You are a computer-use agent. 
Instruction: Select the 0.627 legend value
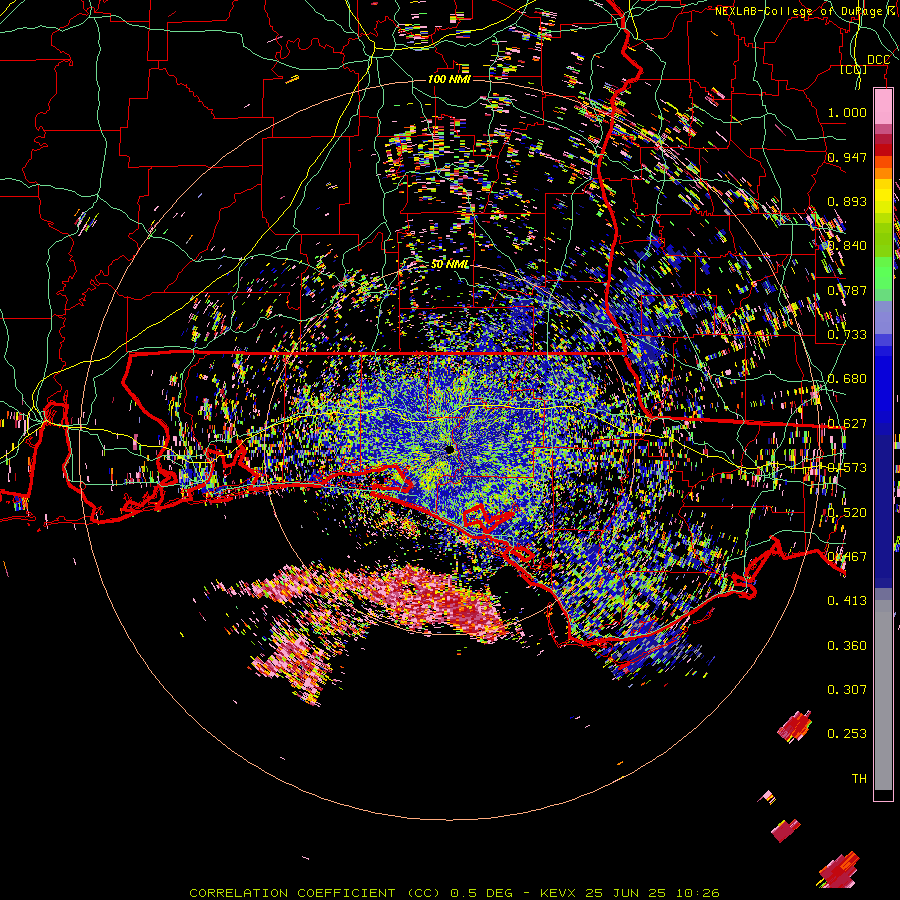[x=847, y=424]
